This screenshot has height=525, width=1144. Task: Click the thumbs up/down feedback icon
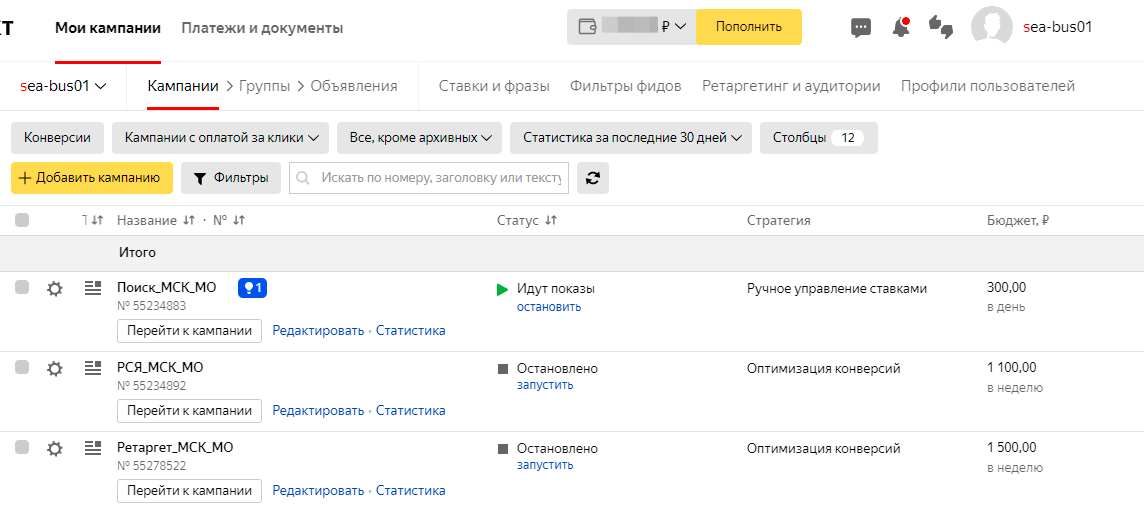tap(940, 28)
